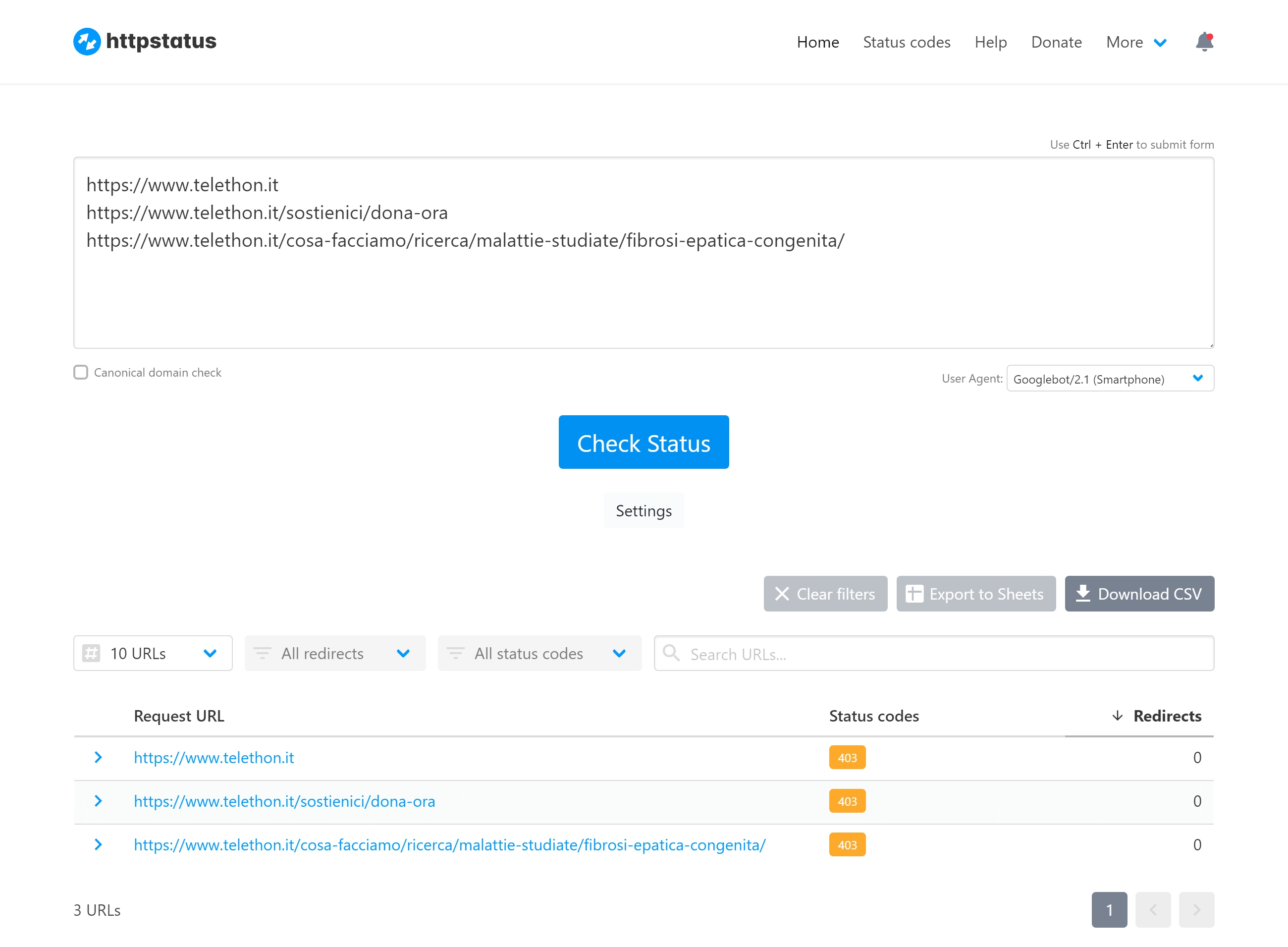Focus the URL list text area
The image size is (1288, 947).
644,253
